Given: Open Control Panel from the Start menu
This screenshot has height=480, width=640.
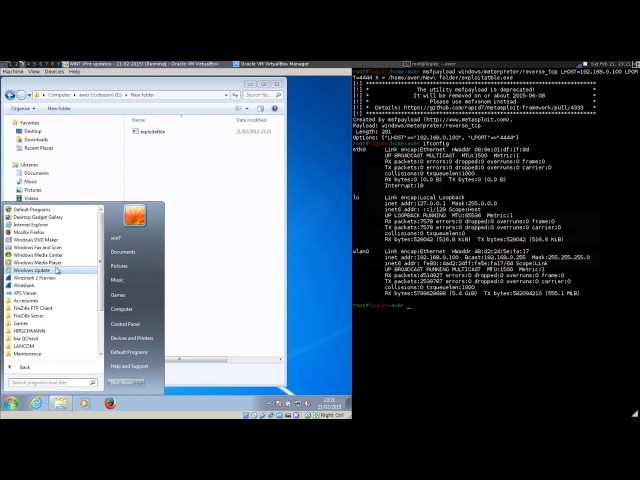Looking at the screenshot, I should pyautogui.click(x=125, y=324).
